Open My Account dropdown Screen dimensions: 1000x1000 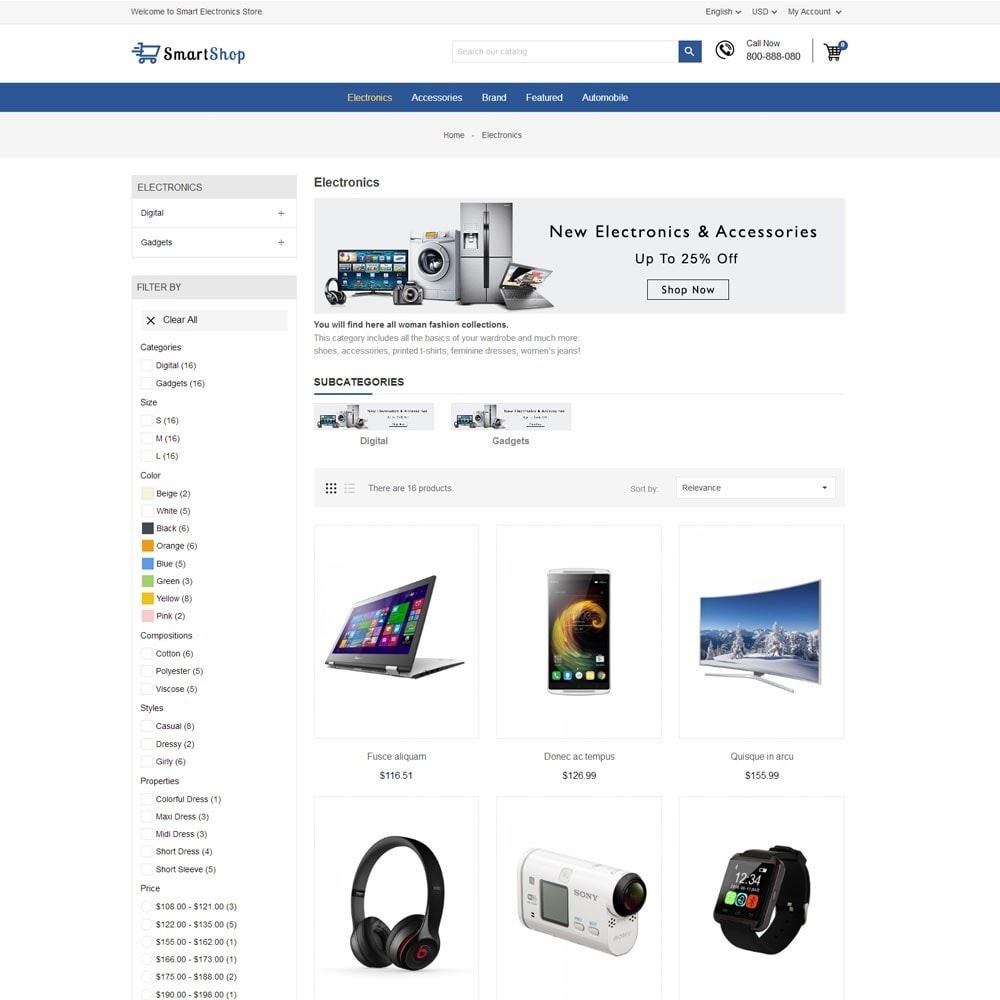click(x=814, y=11)
